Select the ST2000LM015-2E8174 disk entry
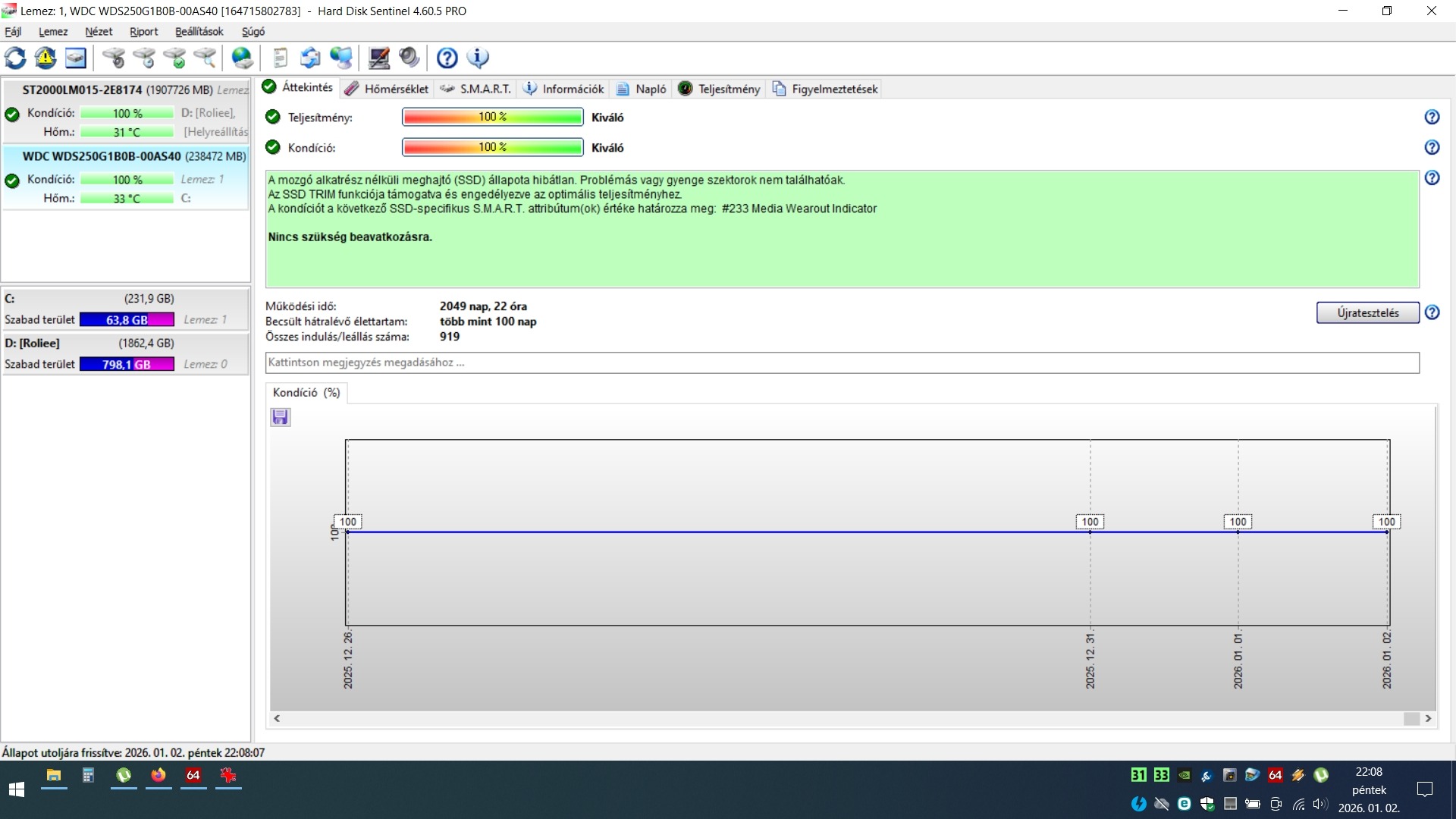The width and height of the screenshot is (1456, 819). [82, 89]
